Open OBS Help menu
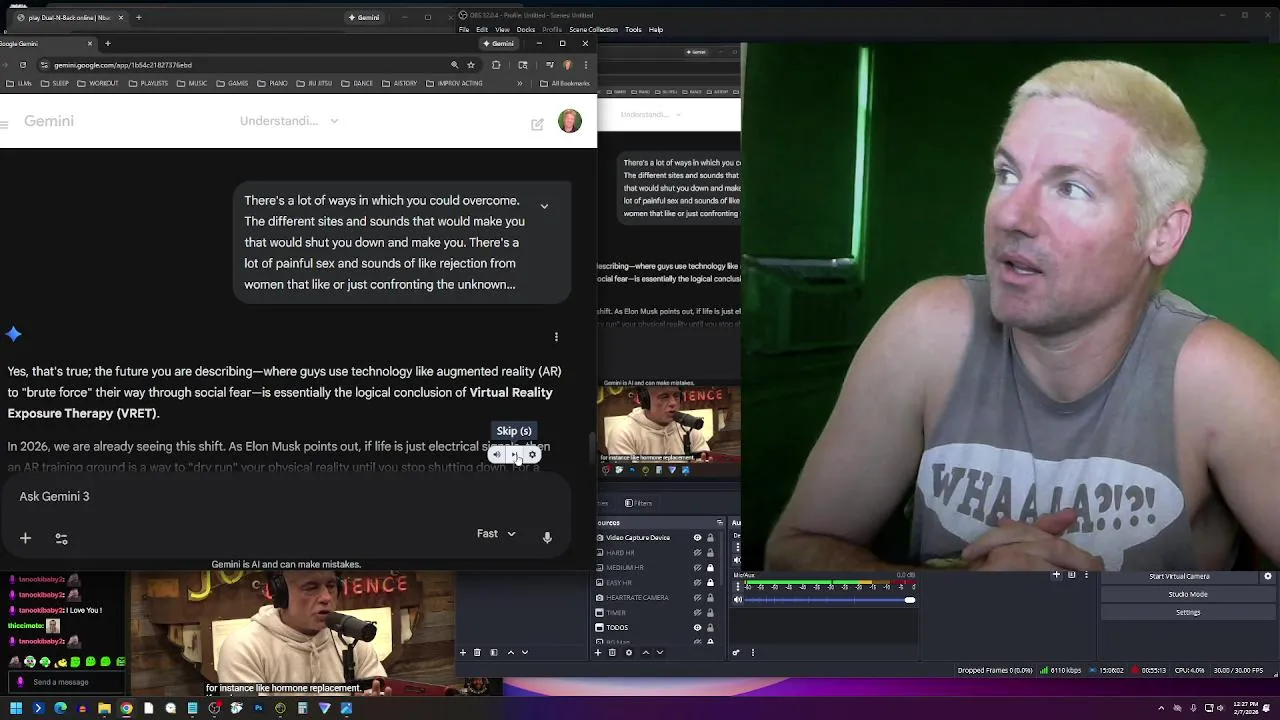 point(656,30)
